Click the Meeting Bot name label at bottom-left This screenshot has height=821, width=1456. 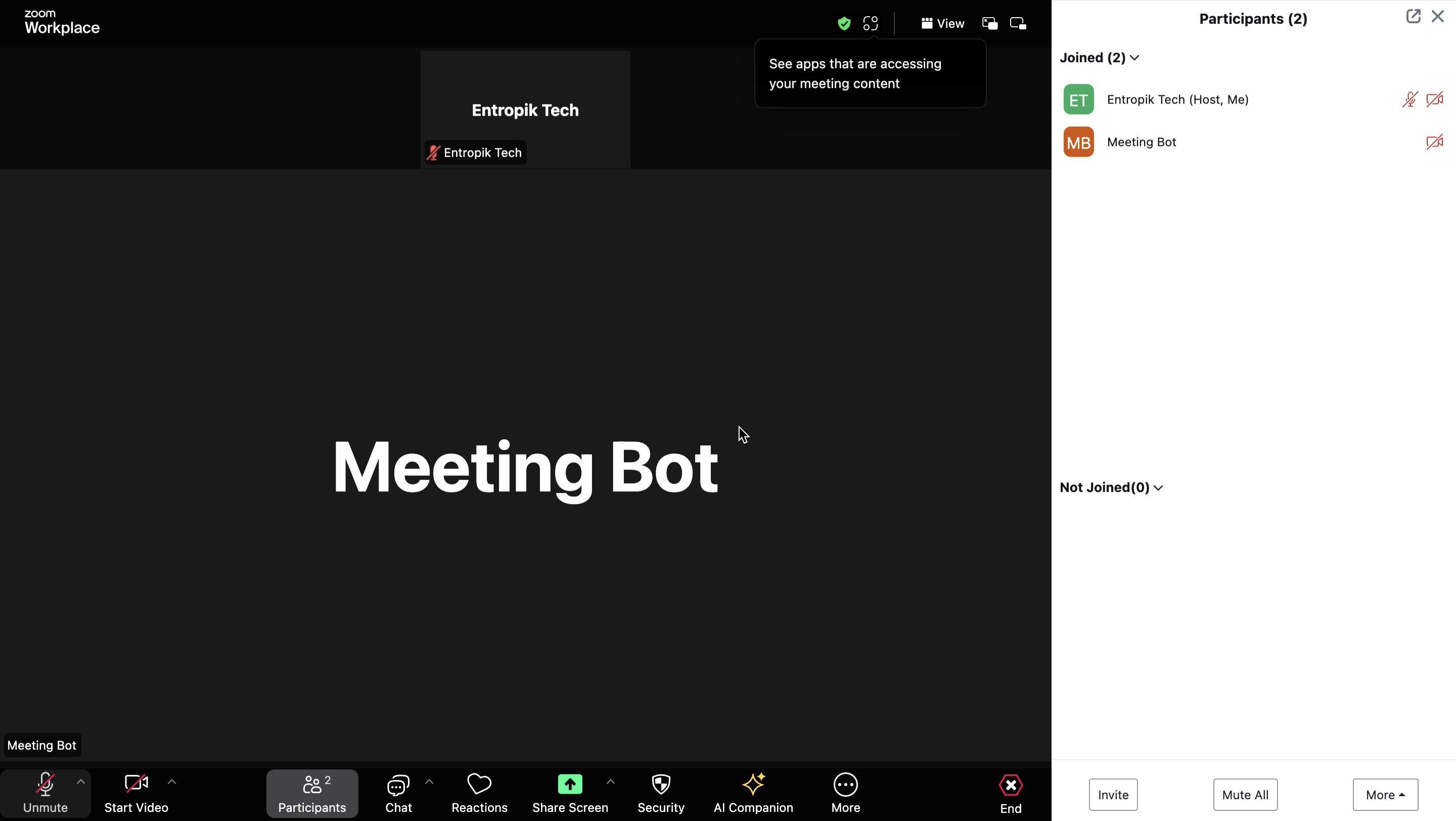(x=42, y=745)
